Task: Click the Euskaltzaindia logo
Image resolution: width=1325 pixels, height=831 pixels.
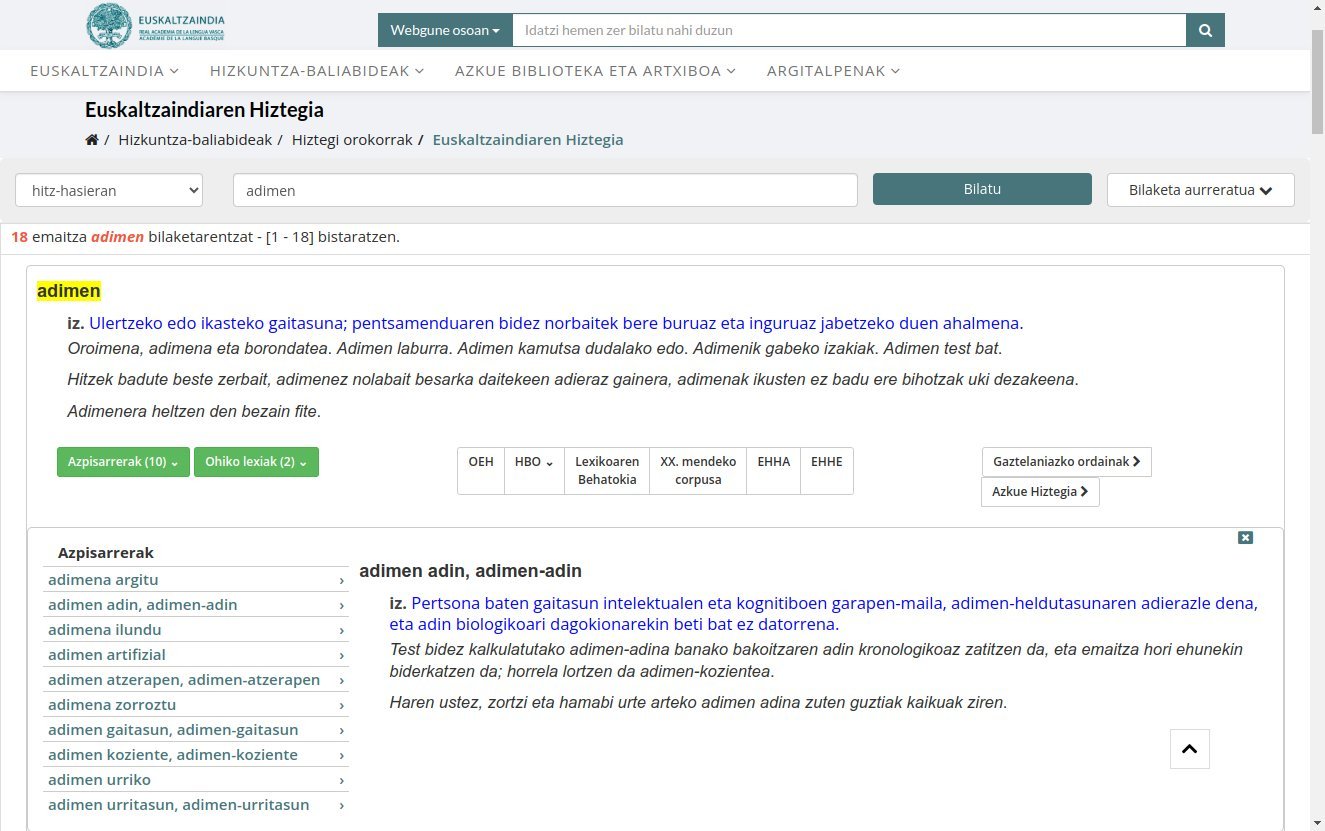Action: (x=156, y=27)
